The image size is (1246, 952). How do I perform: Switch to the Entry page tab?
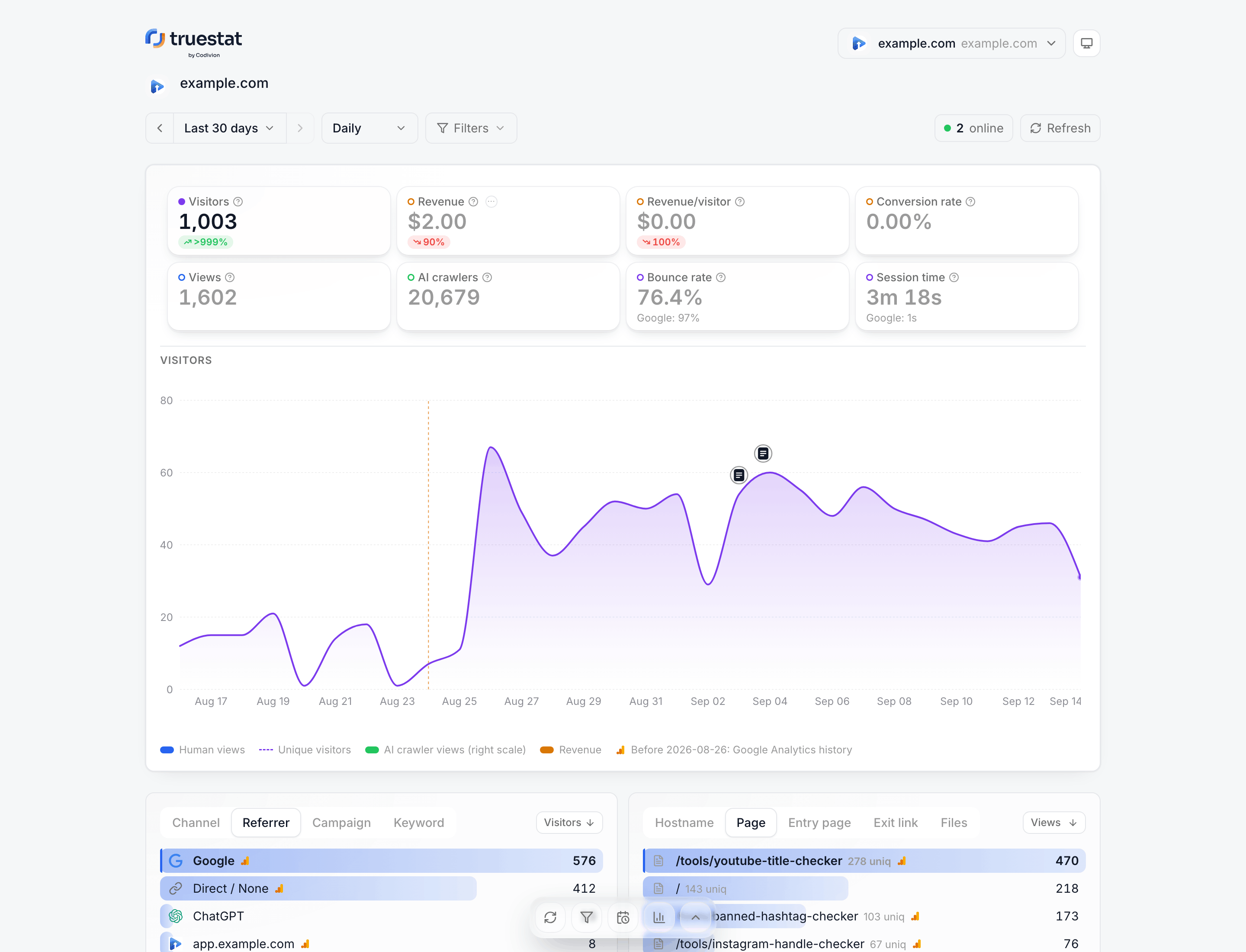(819, 823)
